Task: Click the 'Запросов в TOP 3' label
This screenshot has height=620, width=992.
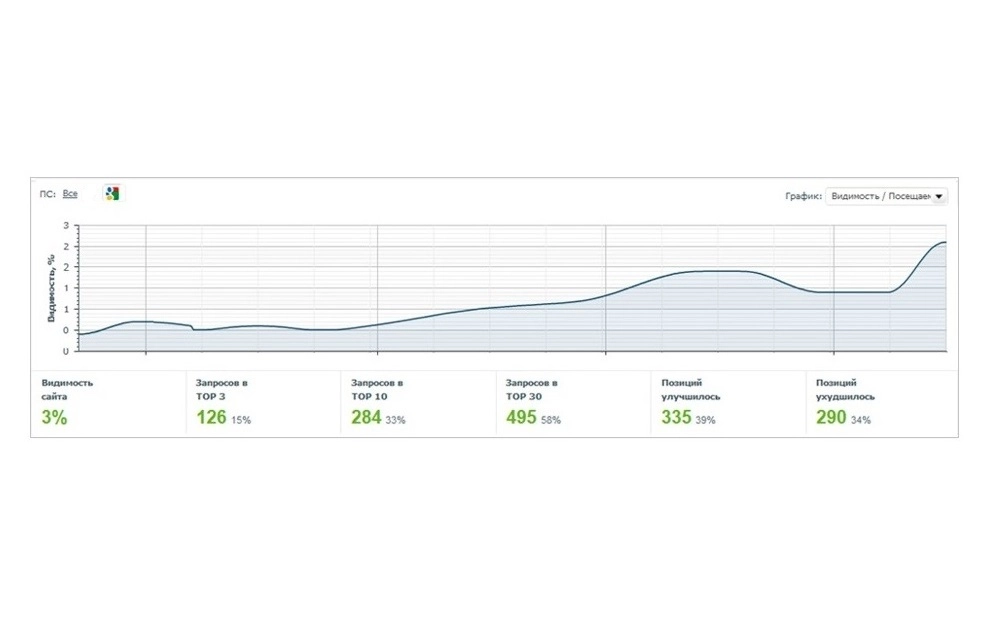Action: click(x=221, y=390)
